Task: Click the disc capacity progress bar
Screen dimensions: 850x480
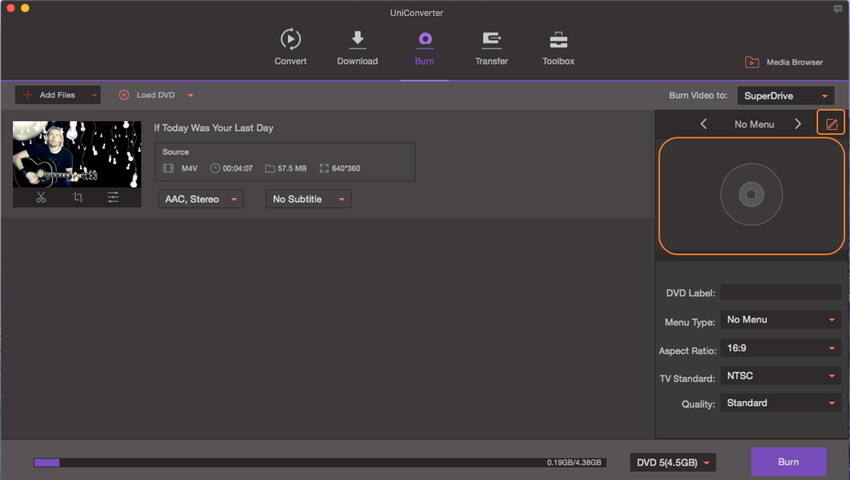Action: (x=319, y=463)
